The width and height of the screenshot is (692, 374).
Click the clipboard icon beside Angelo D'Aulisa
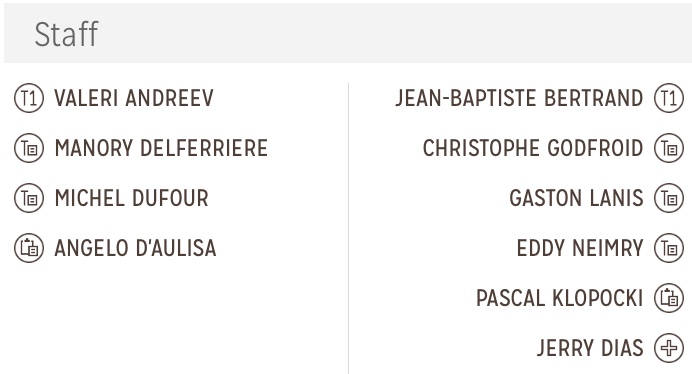click(29, 248)
